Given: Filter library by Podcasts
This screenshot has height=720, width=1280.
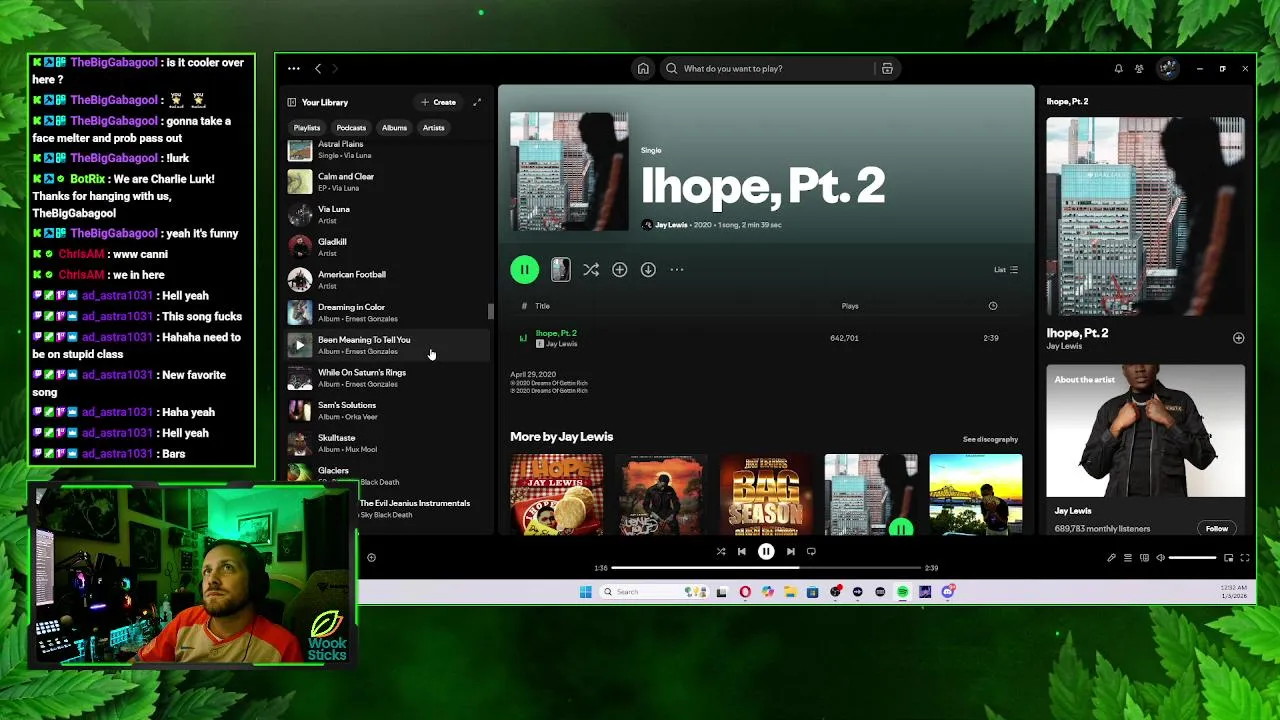Looking at the screenshot, I should [x=351, y=128].
